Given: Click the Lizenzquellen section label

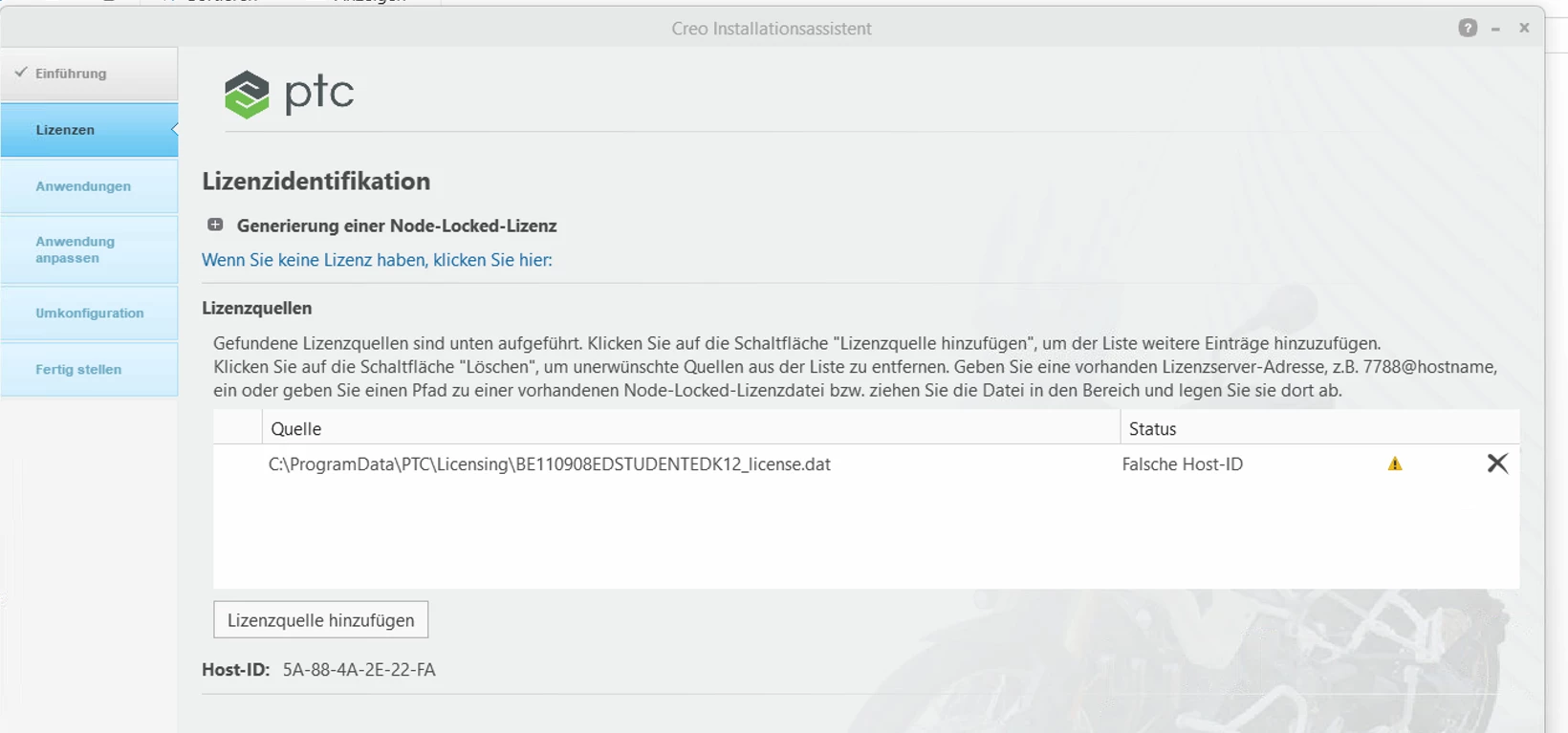Looking at the screenshot, I should point(257,309).
